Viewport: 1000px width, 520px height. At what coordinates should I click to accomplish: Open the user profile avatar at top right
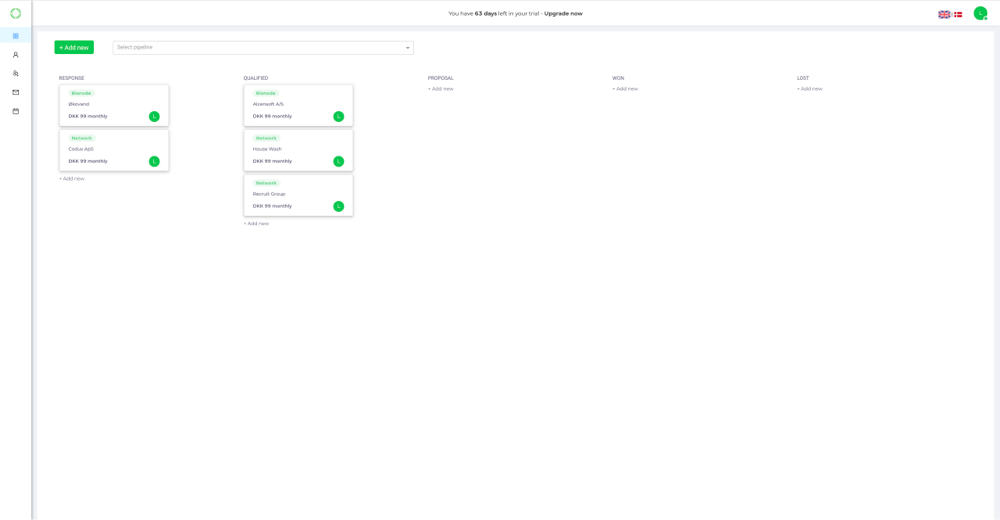(980, 13)
